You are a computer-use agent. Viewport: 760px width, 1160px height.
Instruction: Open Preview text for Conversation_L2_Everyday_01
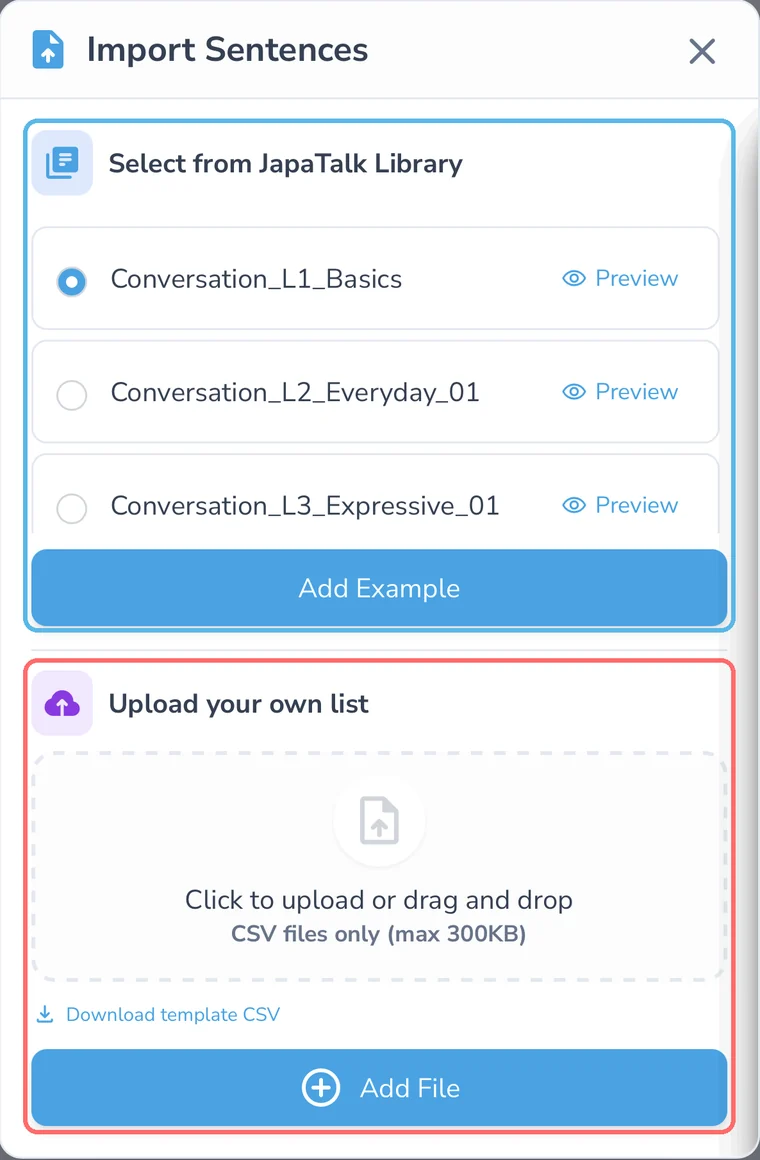[636, 391]
